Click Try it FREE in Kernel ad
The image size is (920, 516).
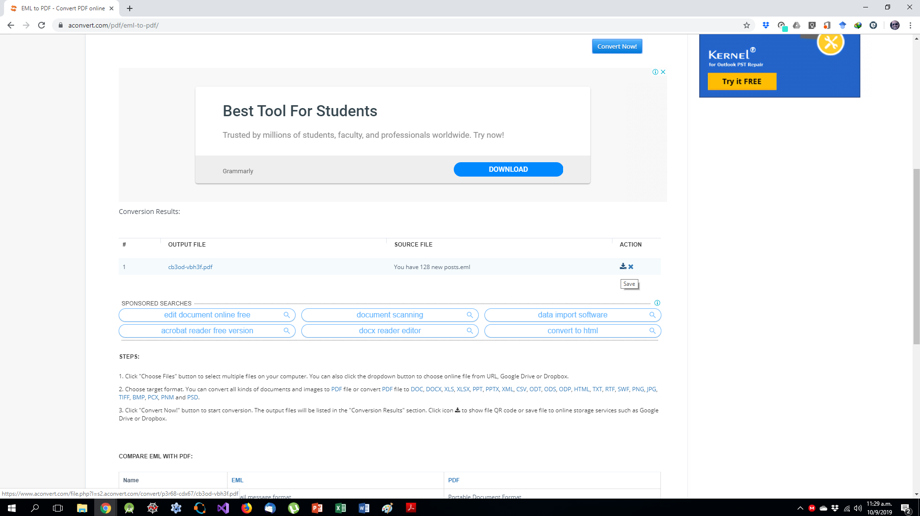point(742,82)
